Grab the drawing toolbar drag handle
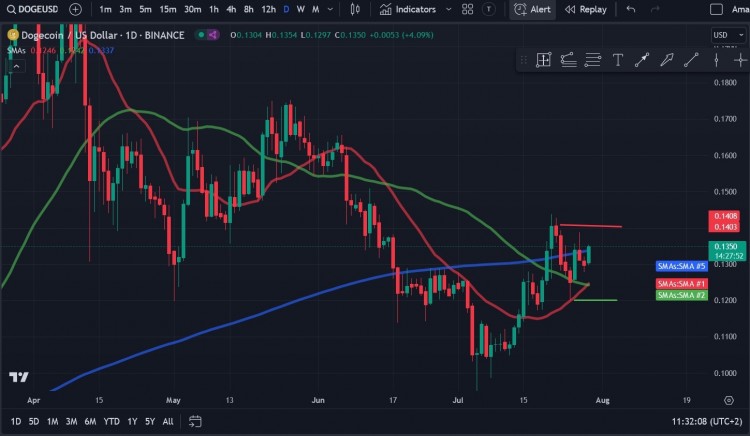This screenshot has width=750, height=436. 524,60
